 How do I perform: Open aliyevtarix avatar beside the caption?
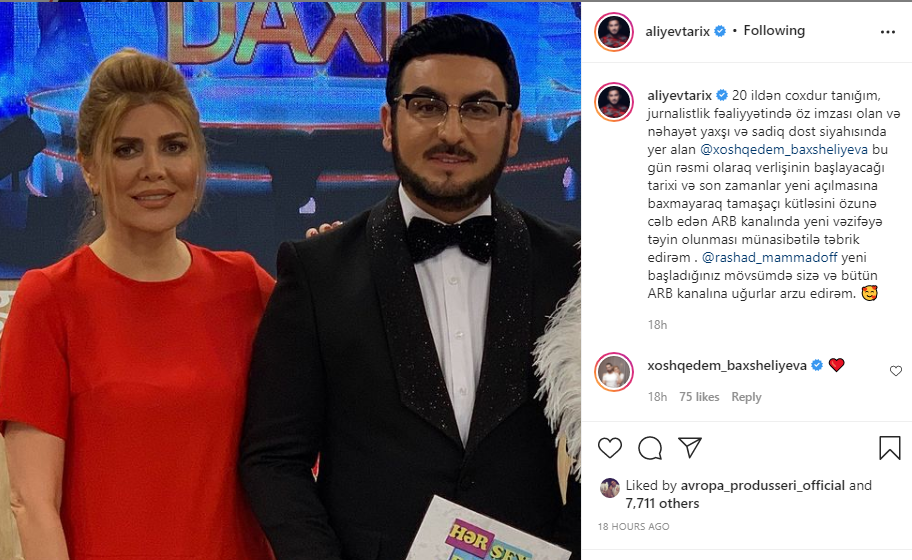[614, 101]
